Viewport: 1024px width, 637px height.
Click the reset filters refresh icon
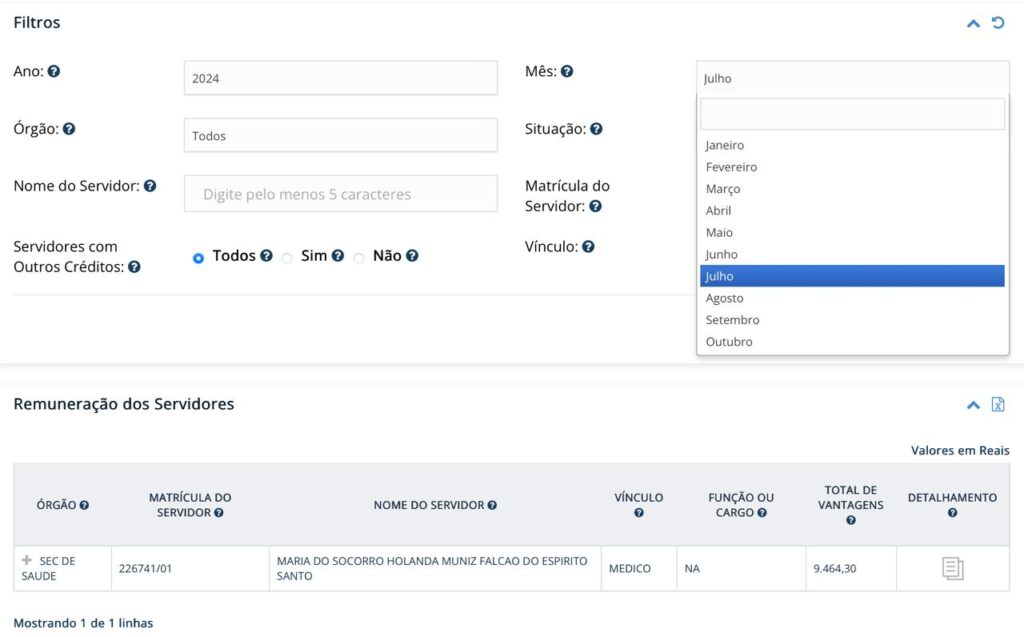tap(998, 23)
